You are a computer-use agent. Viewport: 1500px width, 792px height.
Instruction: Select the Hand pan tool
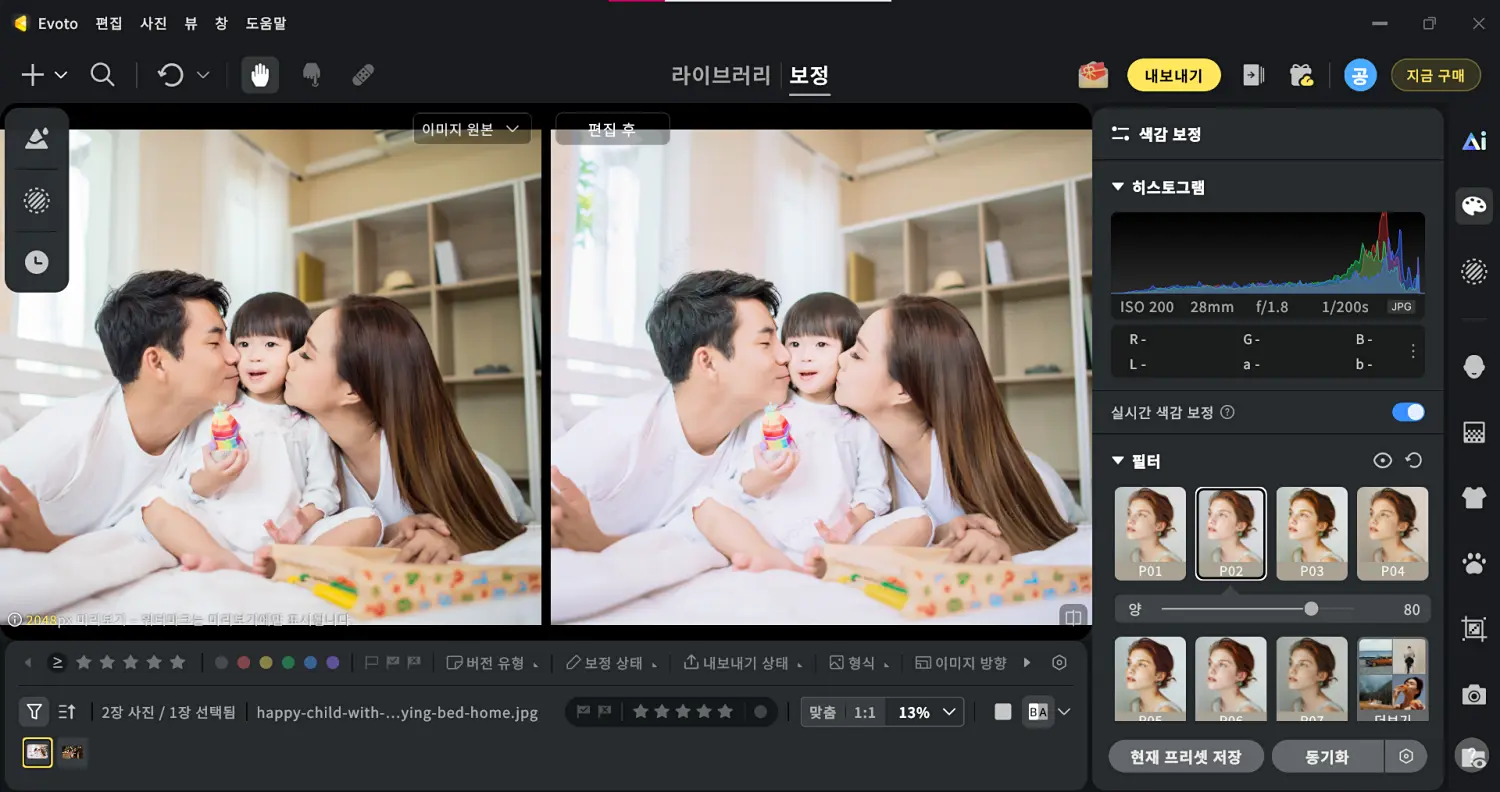[259, 74]
